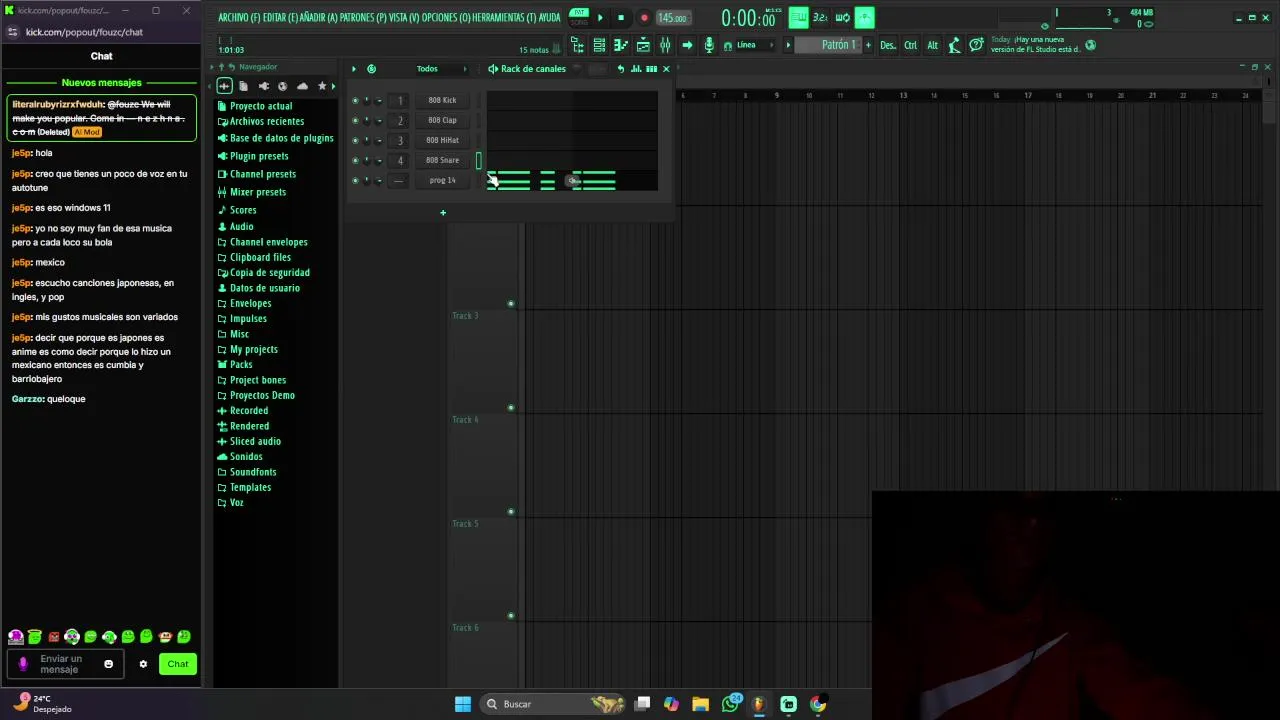Toggle the countdown before recording icon
This screenshot has width=1280, height=720.
[820, 18]
